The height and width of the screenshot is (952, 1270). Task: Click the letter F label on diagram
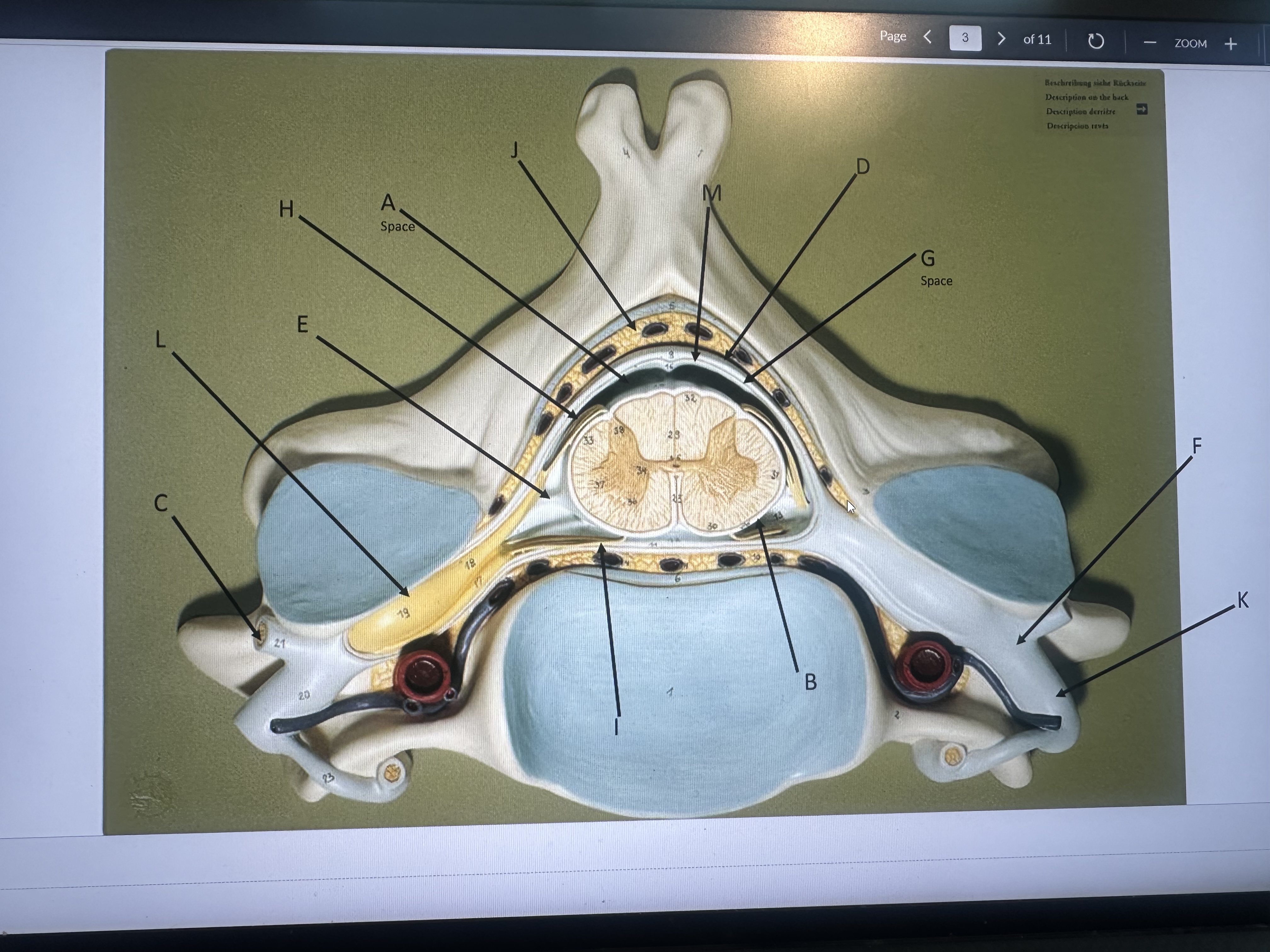coord(1197,445)
